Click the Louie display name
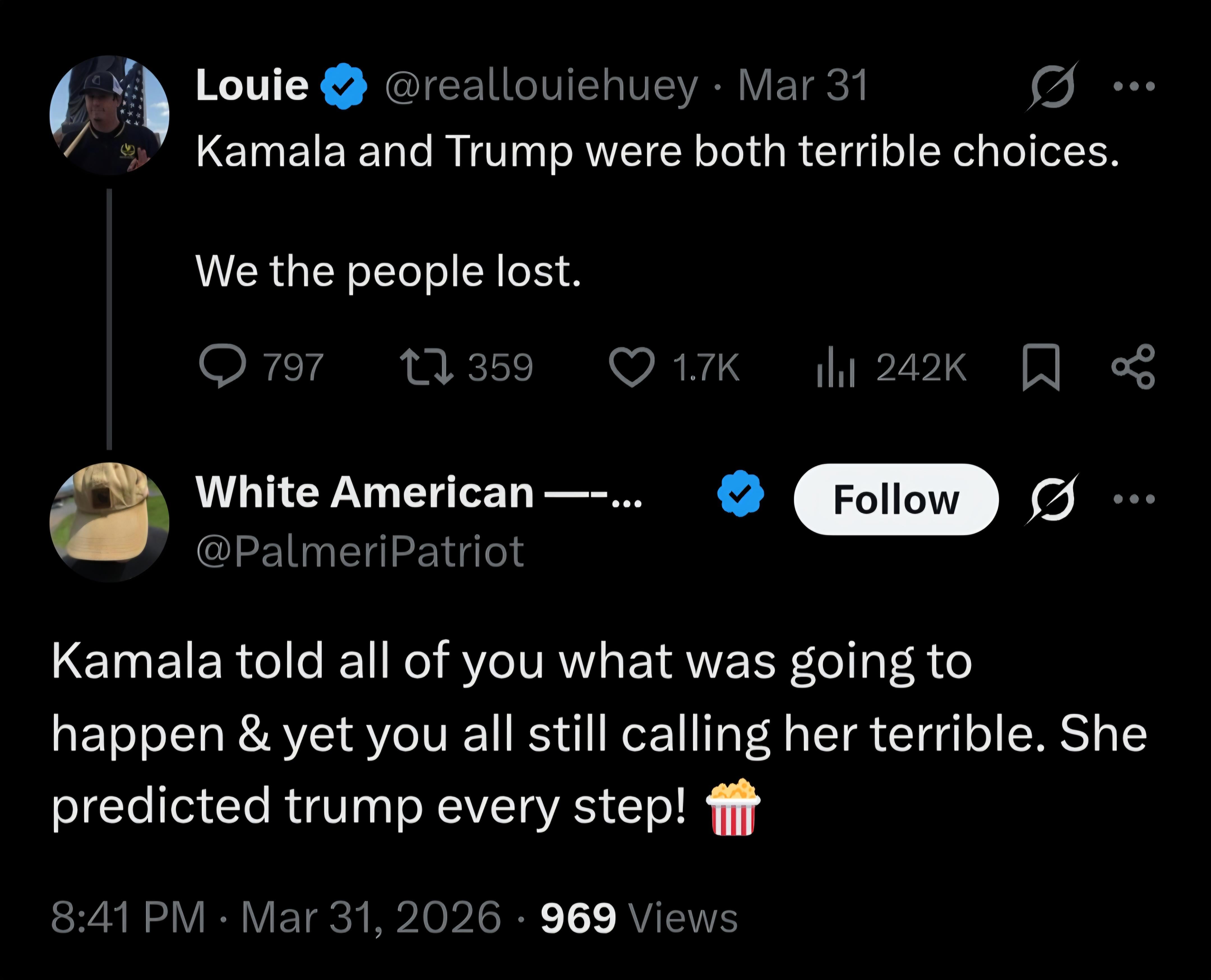This screenshot has width=1211, height=980. pos(252,86)
